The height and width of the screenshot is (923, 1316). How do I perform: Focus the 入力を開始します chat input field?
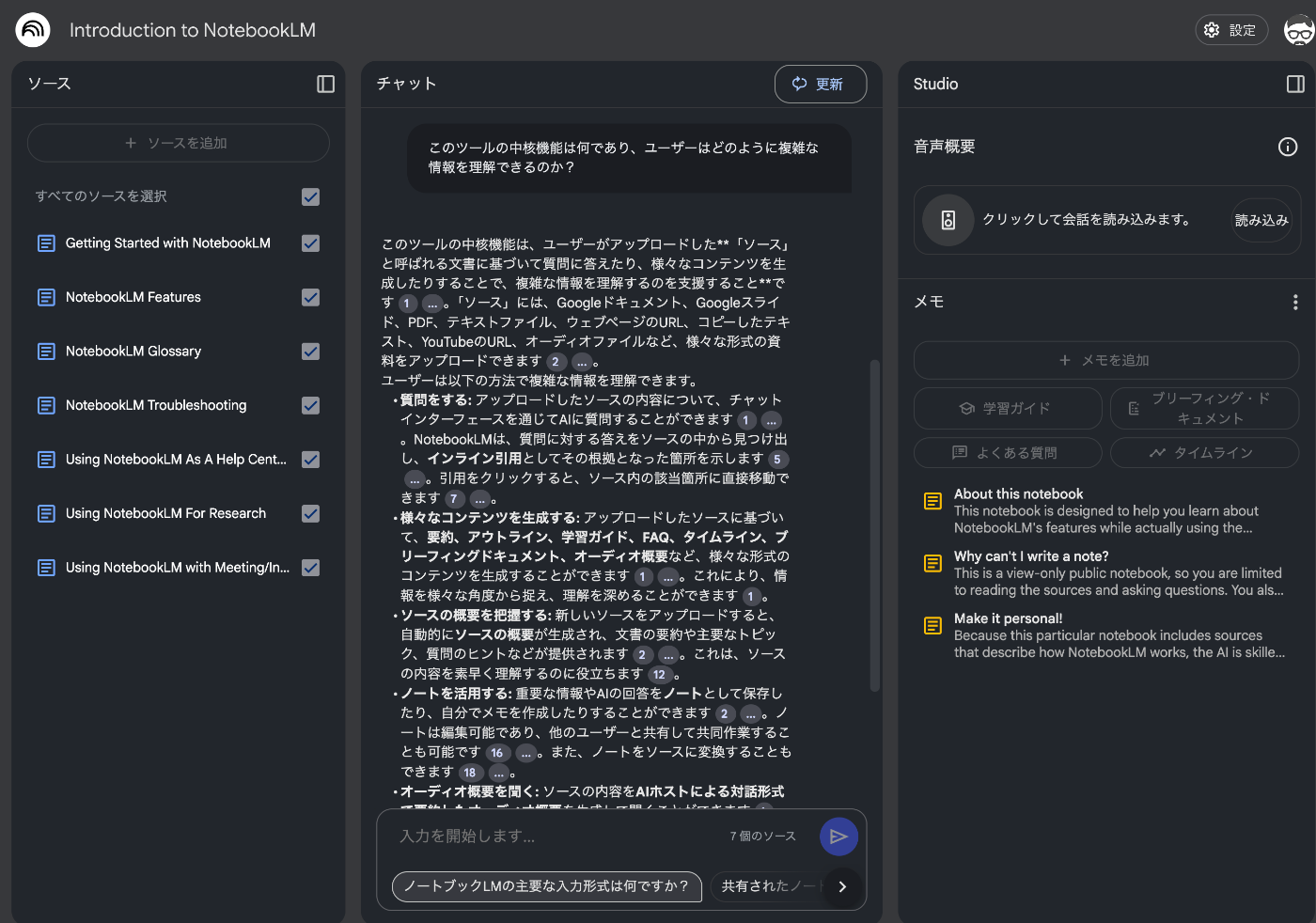[x=555, y=837]
